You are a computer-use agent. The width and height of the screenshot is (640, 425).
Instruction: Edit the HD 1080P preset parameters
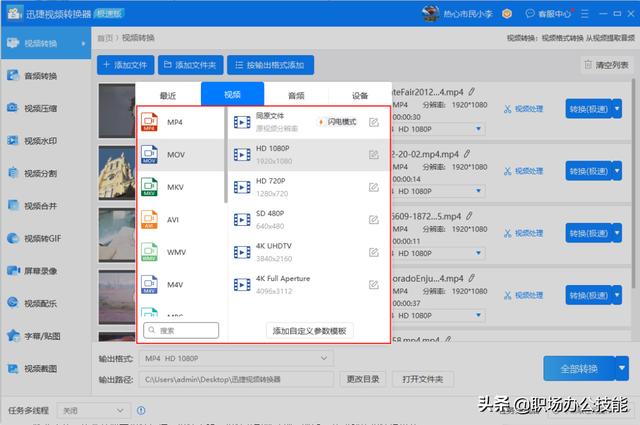(x=373, y=155)
